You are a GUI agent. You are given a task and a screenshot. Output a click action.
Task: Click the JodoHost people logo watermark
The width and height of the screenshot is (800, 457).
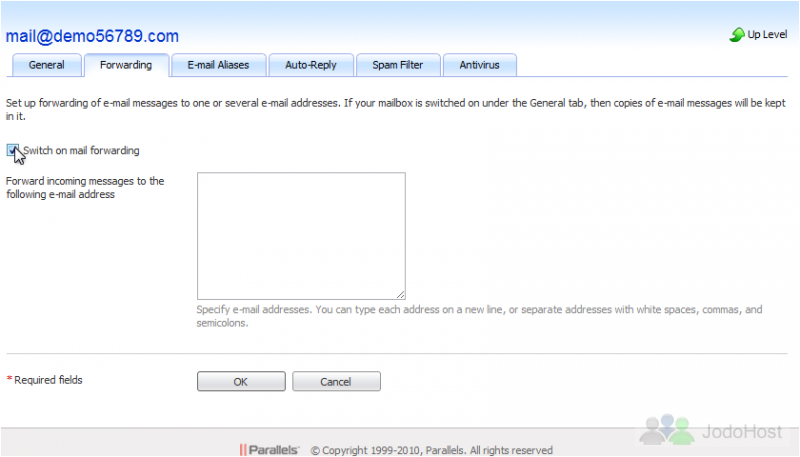pos(667,429)
